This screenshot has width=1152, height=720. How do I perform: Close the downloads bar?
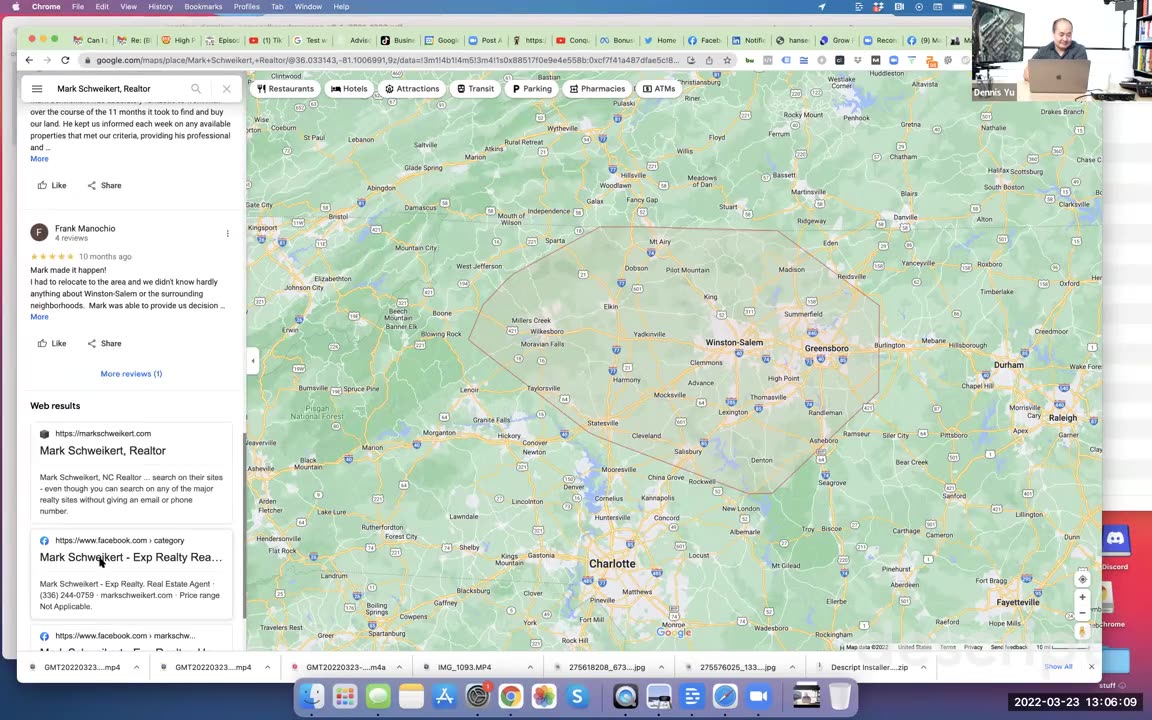point(1091,667)
